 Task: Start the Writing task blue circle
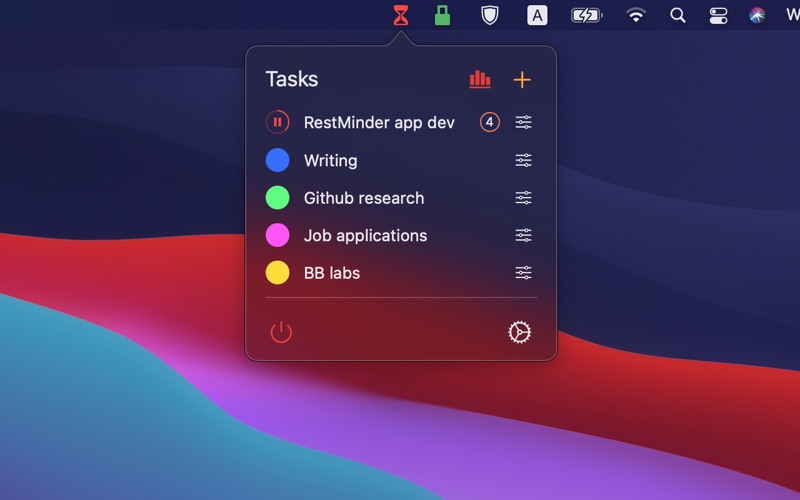[x=278, y=160]
